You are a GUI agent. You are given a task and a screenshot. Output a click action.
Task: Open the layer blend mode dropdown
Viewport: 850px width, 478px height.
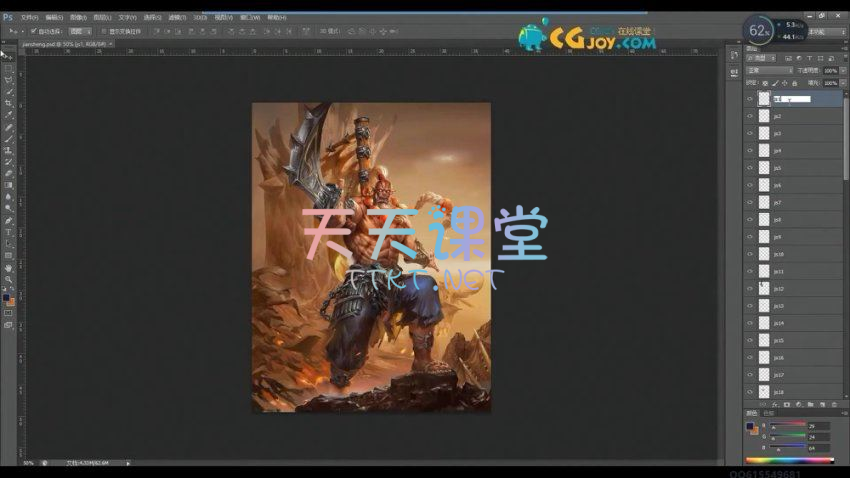[x=770, y=71]
